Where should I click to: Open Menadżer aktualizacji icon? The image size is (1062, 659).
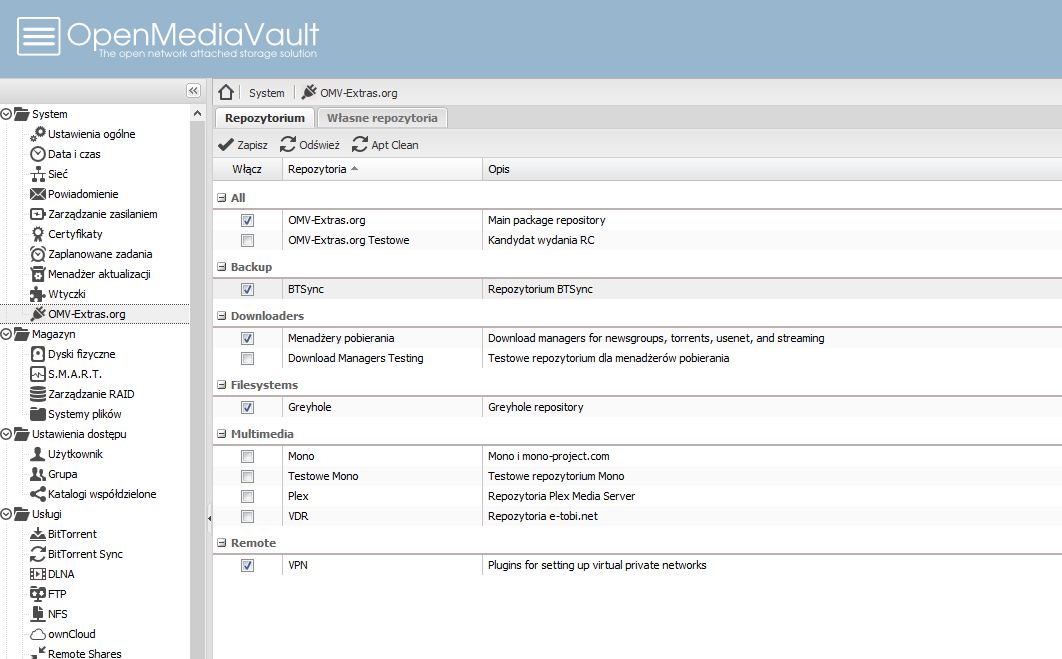pyautogui.click(x=38, y=274)
